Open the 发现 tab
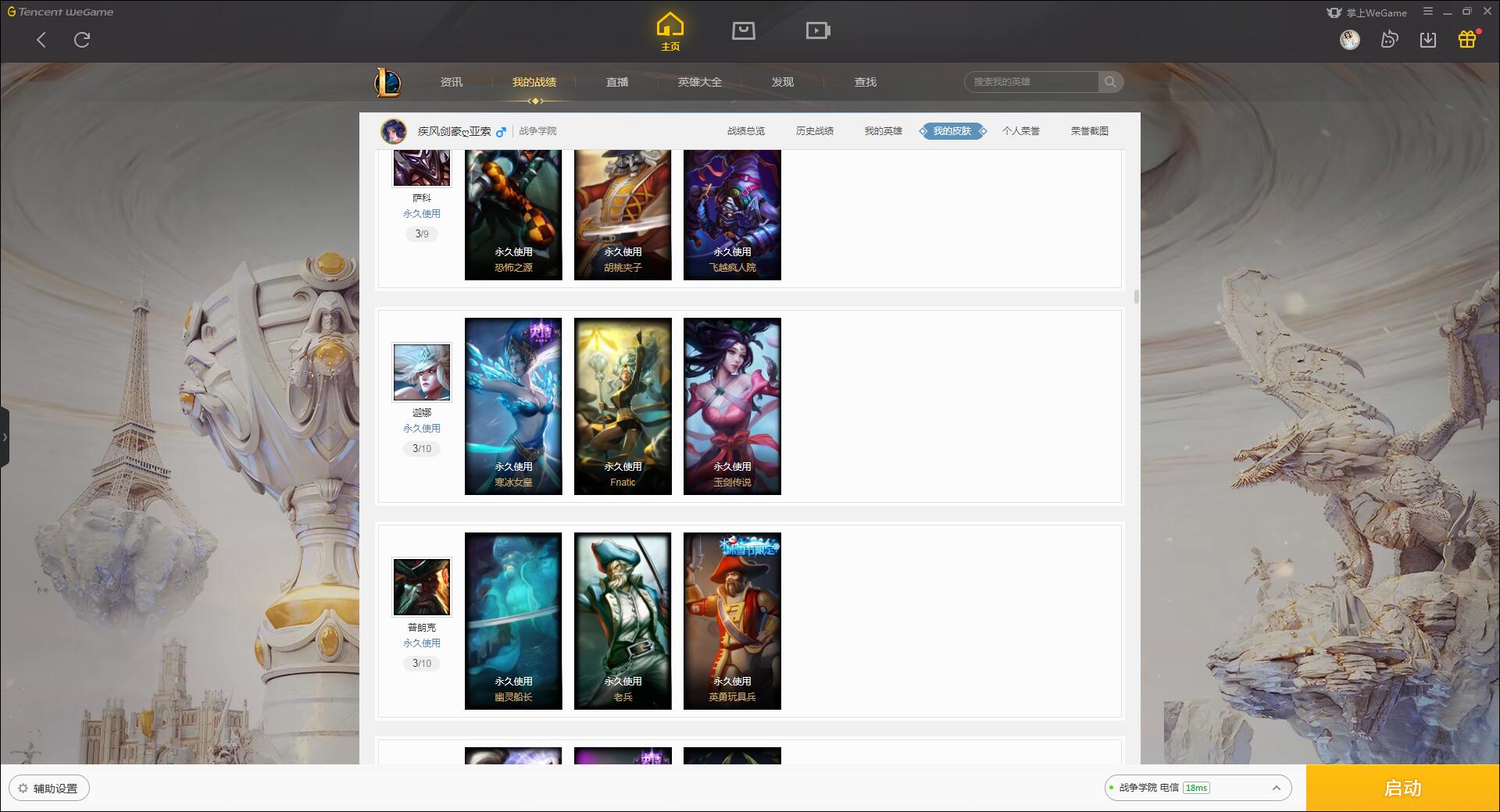Viewport: 1500px width, 812px height. pyautogui.click(x=783, y=82)
